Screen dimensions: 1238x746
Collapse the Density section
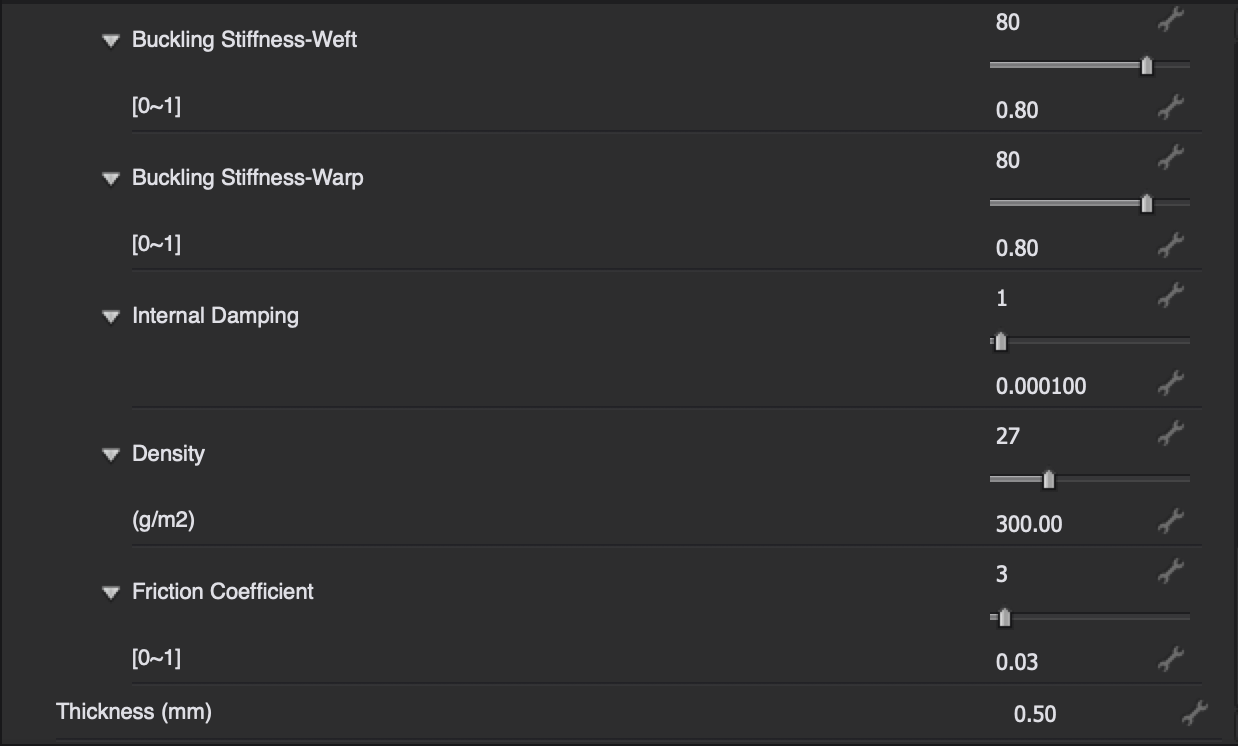(111, 455)
